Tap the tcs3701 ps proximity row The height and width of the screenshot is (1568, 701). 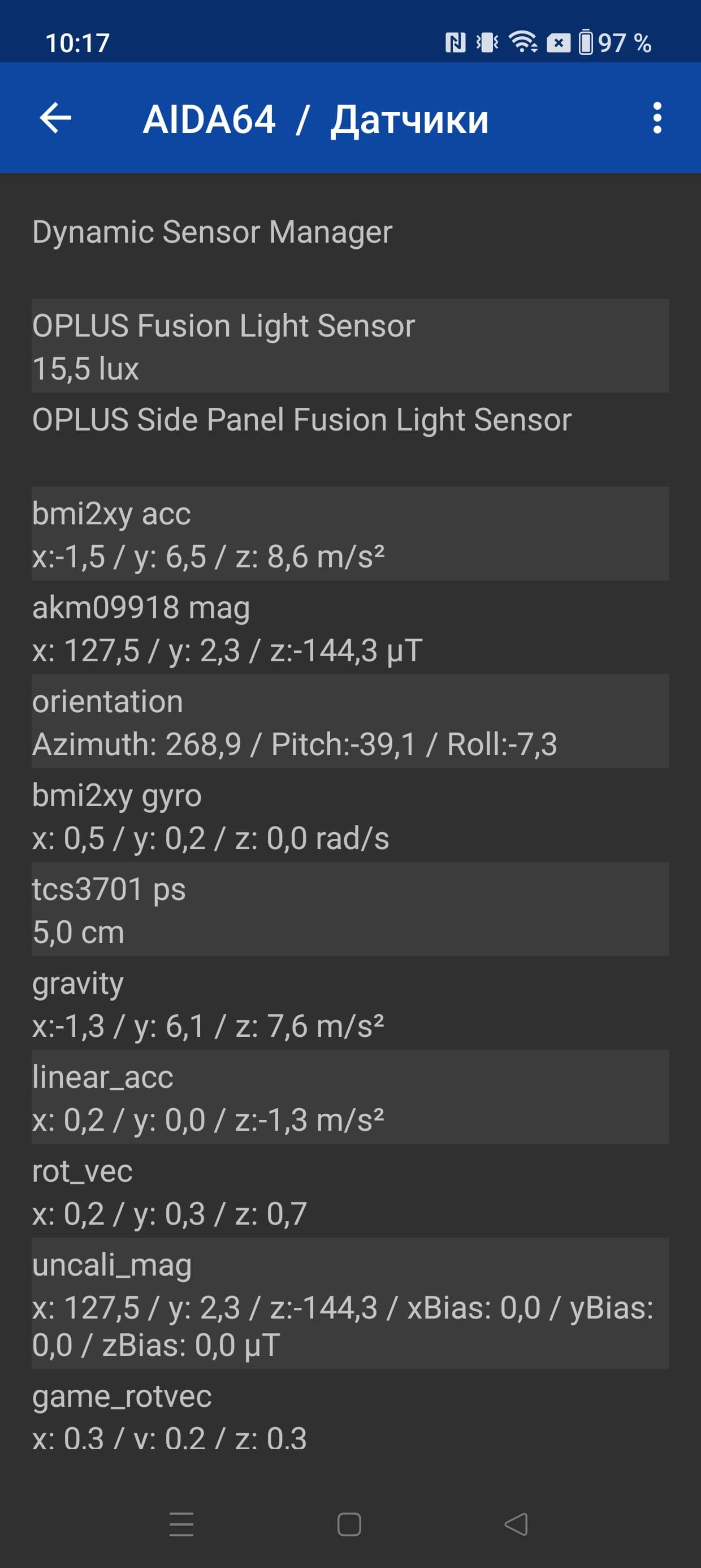click(x=350, y=910)
